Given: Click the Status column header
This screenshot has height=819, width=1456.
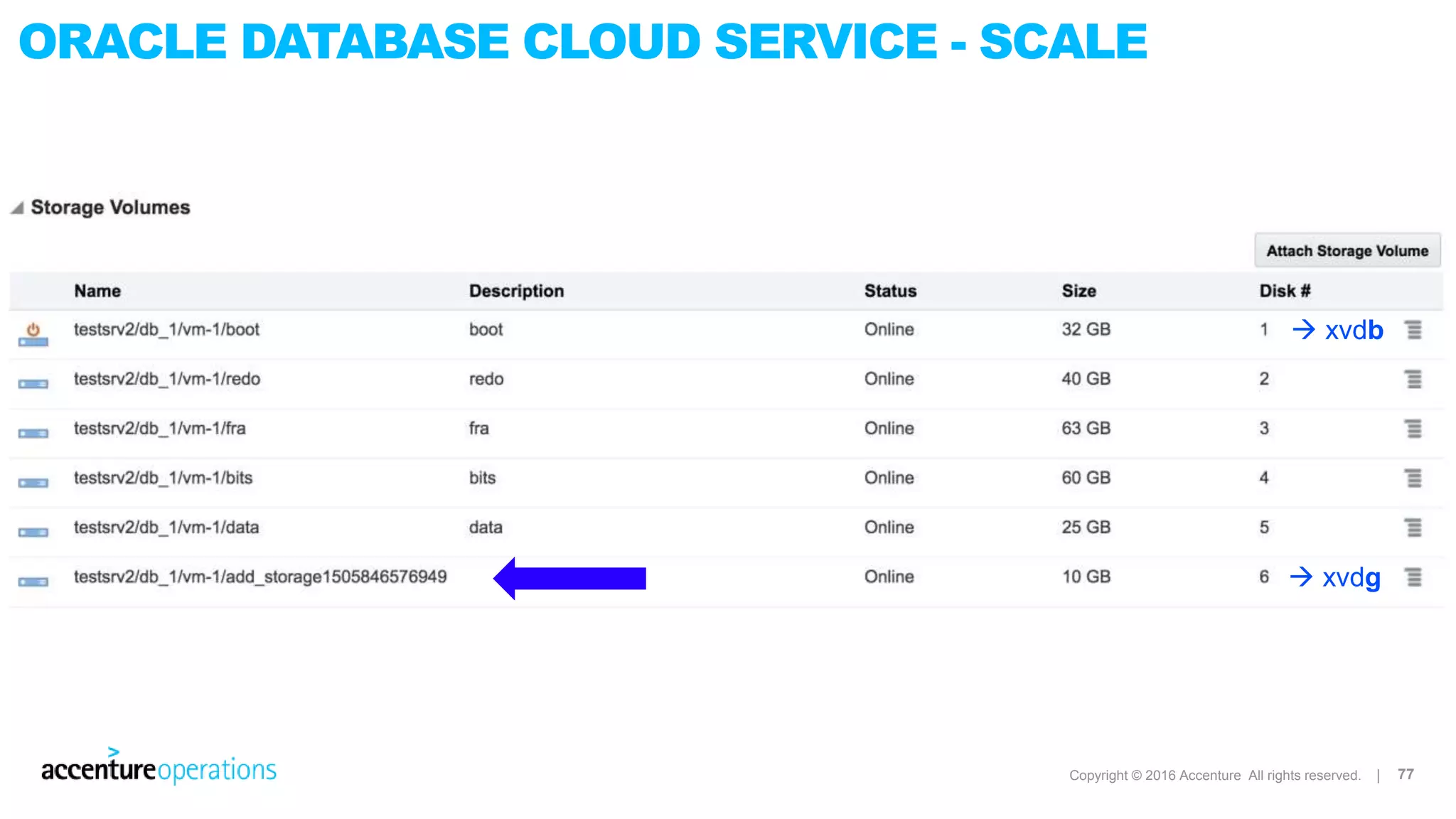Looking at the screenshot, I should (x=890, y=291).
